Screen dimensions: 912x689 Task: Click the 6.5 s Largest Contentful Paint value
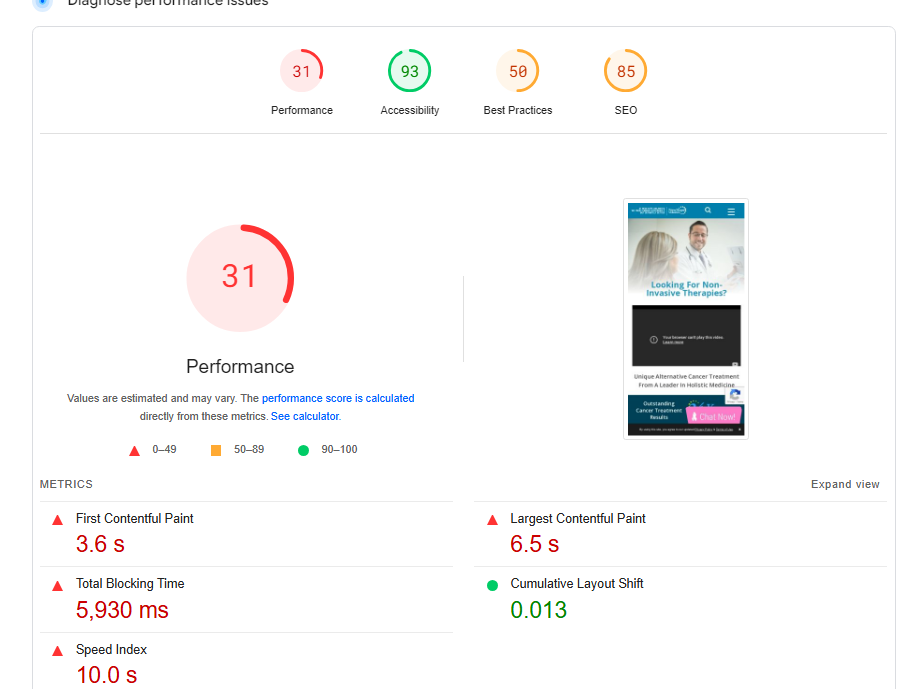[x=535, y=544]
